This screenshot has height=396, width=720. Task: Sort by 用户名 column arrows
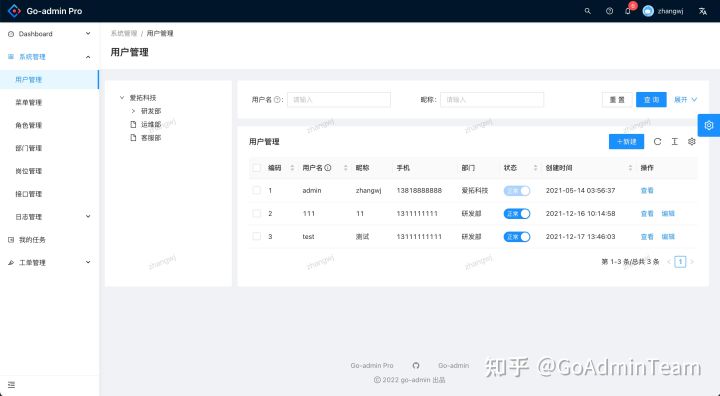(345, 168)
